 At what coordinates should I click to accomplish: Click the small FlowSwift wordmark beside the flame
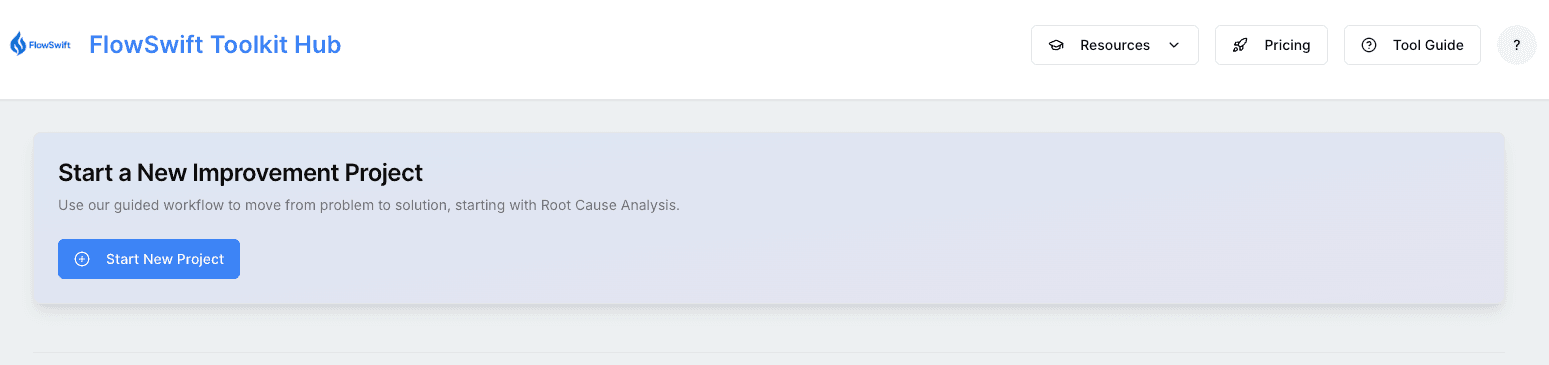point(50,45)
